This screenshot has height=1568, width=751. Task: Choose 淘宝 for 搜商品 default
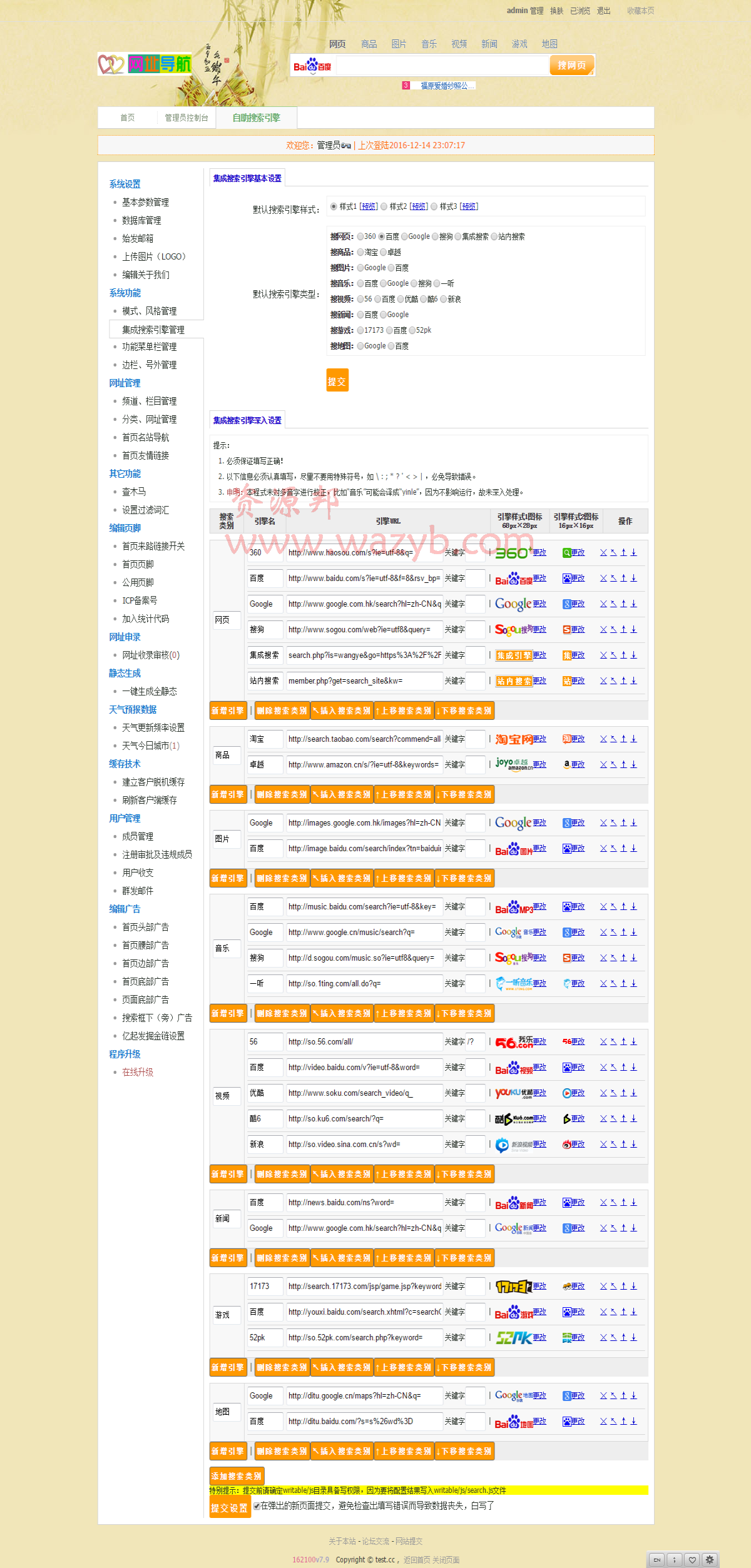coord(360,252)
